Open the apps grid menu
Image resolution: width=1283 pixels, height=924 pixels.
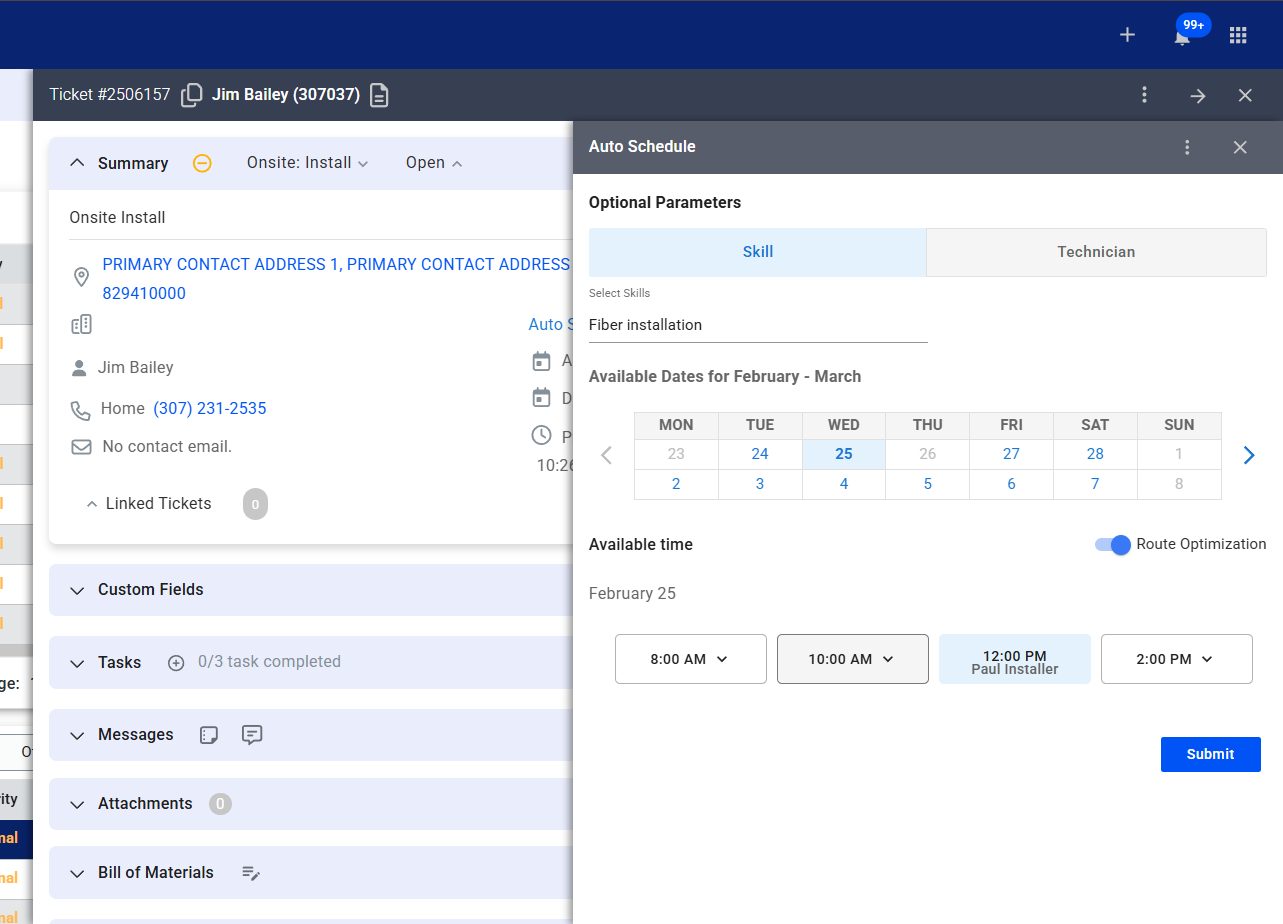tap(1238, 35)
